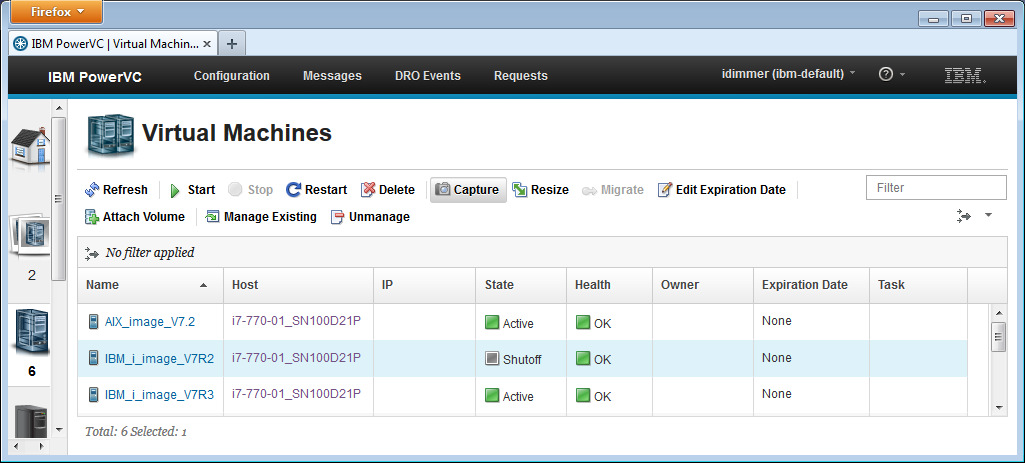Click Restart in the toolbar
Screen dimensions: 1025x463
pyautogui.click(x=317, y=190)
